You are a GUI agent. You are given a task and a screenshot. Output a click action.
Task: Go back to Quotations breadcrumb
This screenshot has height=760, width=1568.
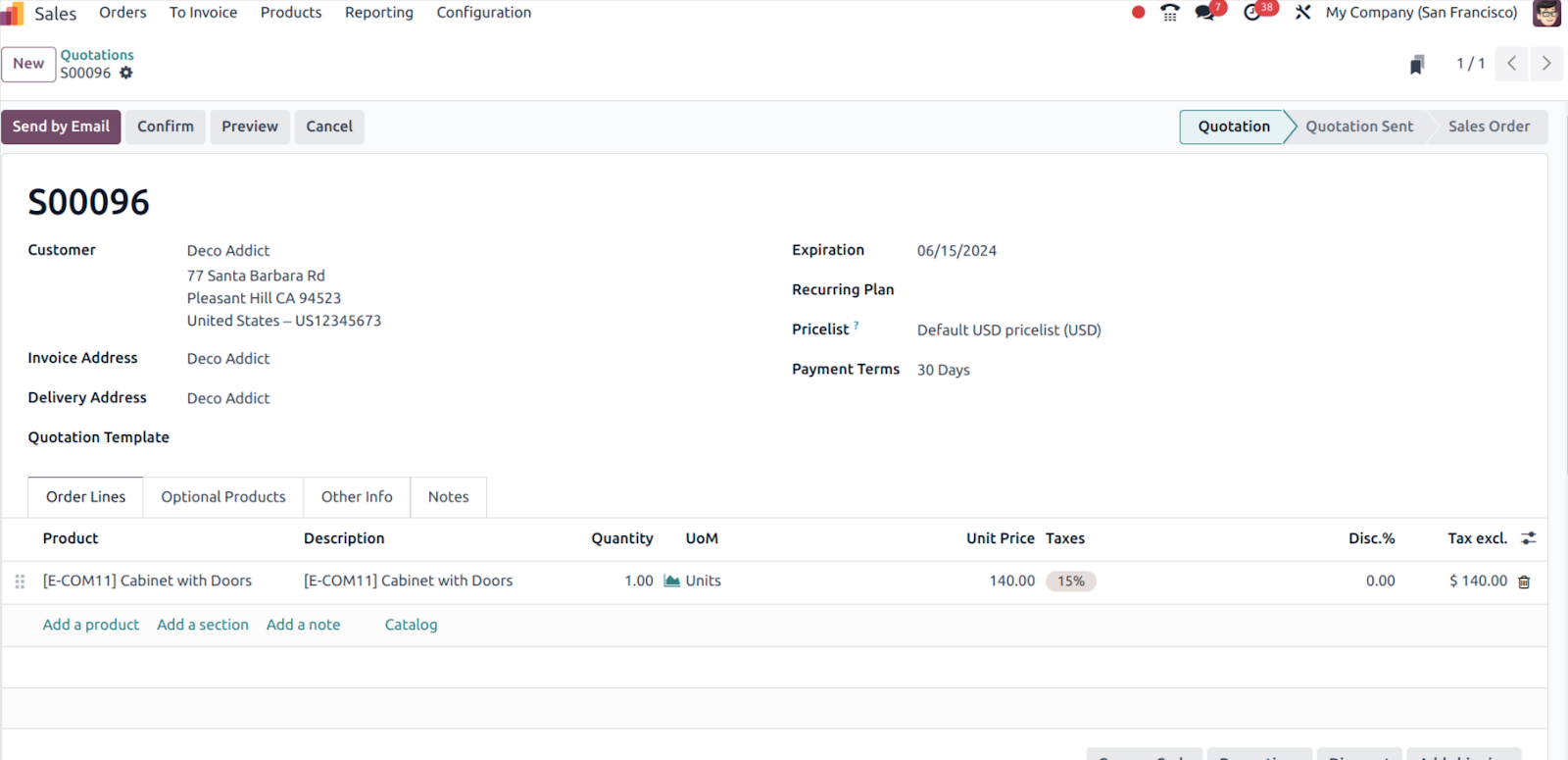point(97,55)
